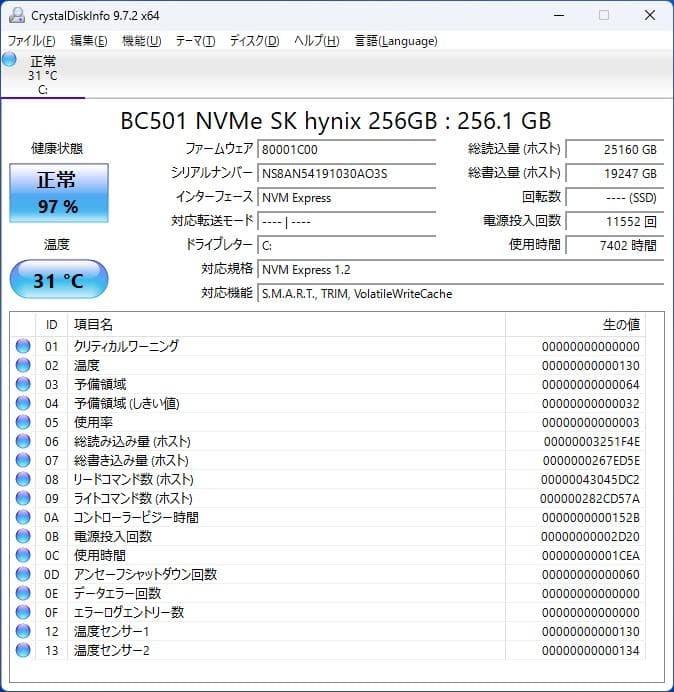Click status orb for ID 09 ライトコマンド数
This screenshot has height=692, width=674.
point(23,498)
